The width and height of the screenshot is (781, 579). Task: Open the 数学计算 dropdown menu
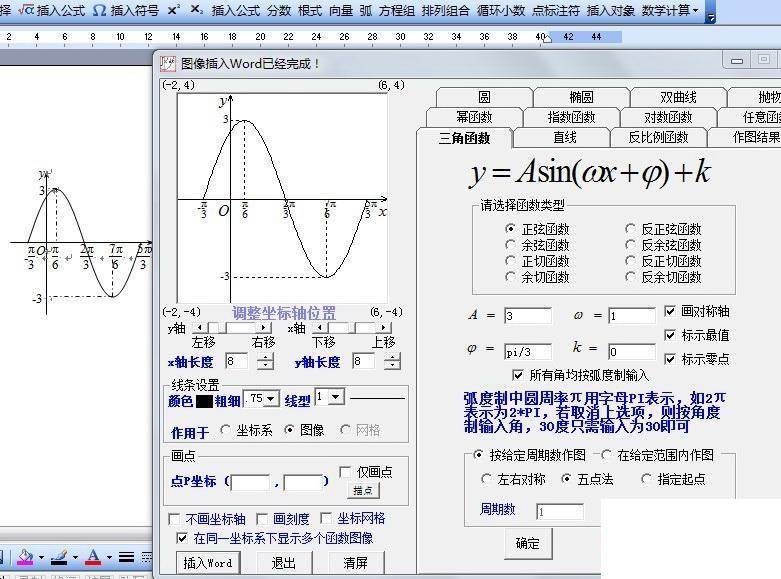[x=670, y=10]
